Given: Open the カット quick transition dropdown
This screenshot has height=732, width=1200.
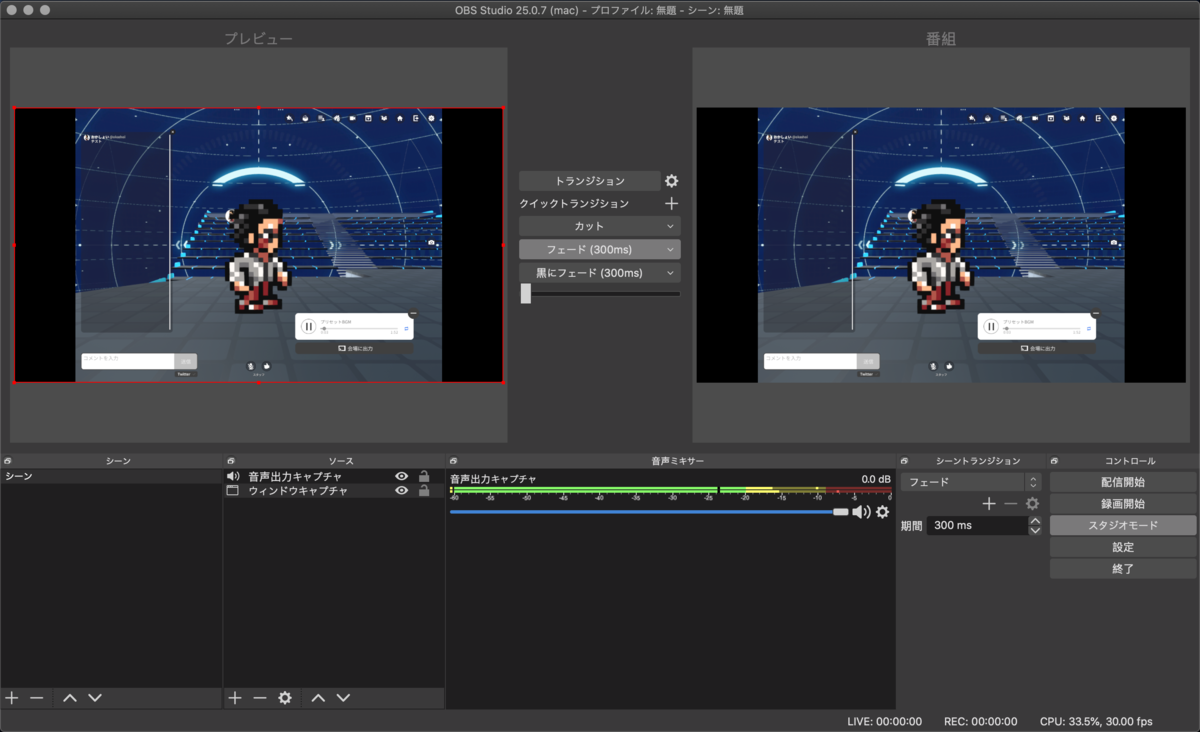Looking at the screenshot, I should [x=600, y=226].
